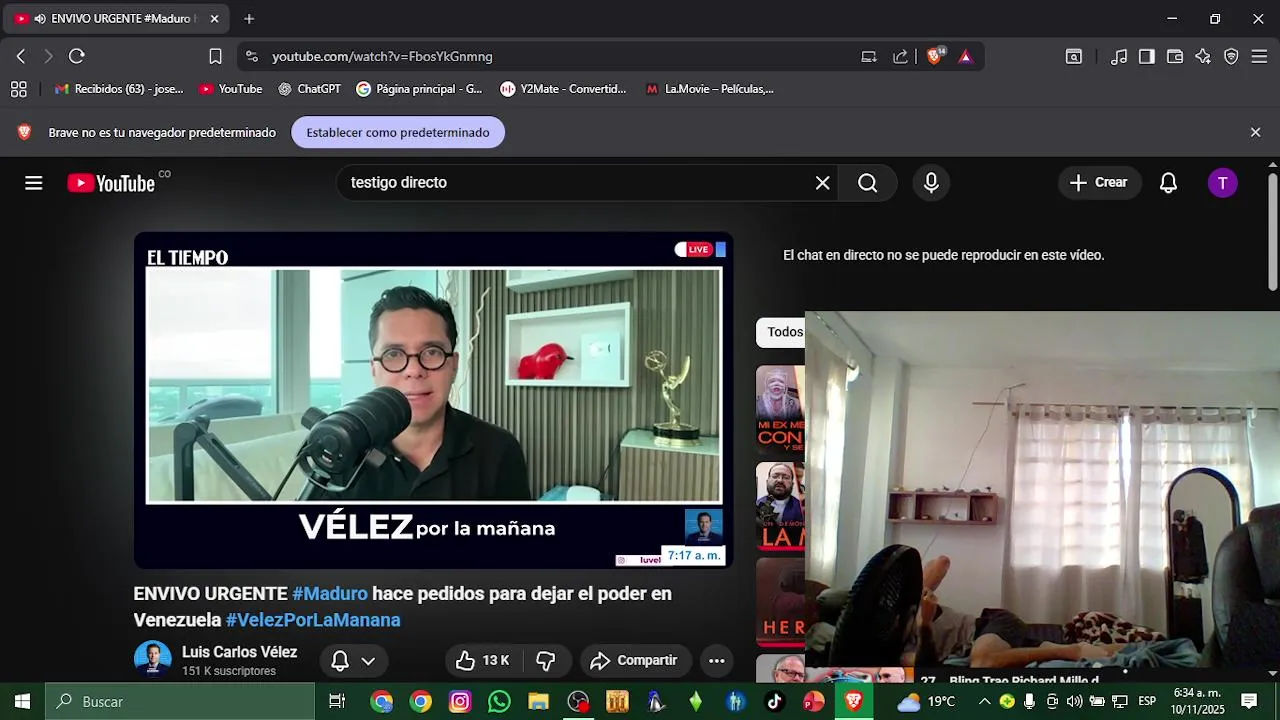Open the YouTube bookmark
This screenshot has width=1280, height=720.
click(231, 89)
